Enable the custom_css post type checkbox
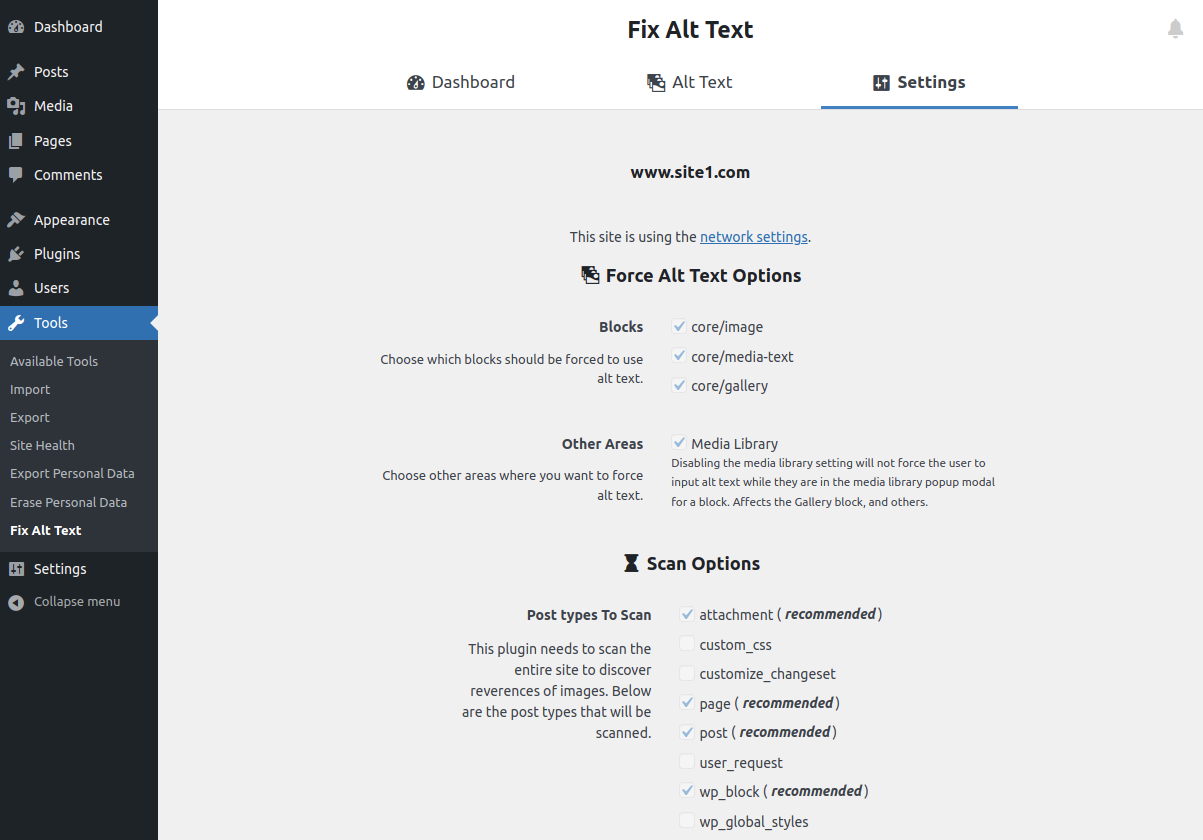The width and height of the screenshot is (1203, 840). click(x=687, y=644)
